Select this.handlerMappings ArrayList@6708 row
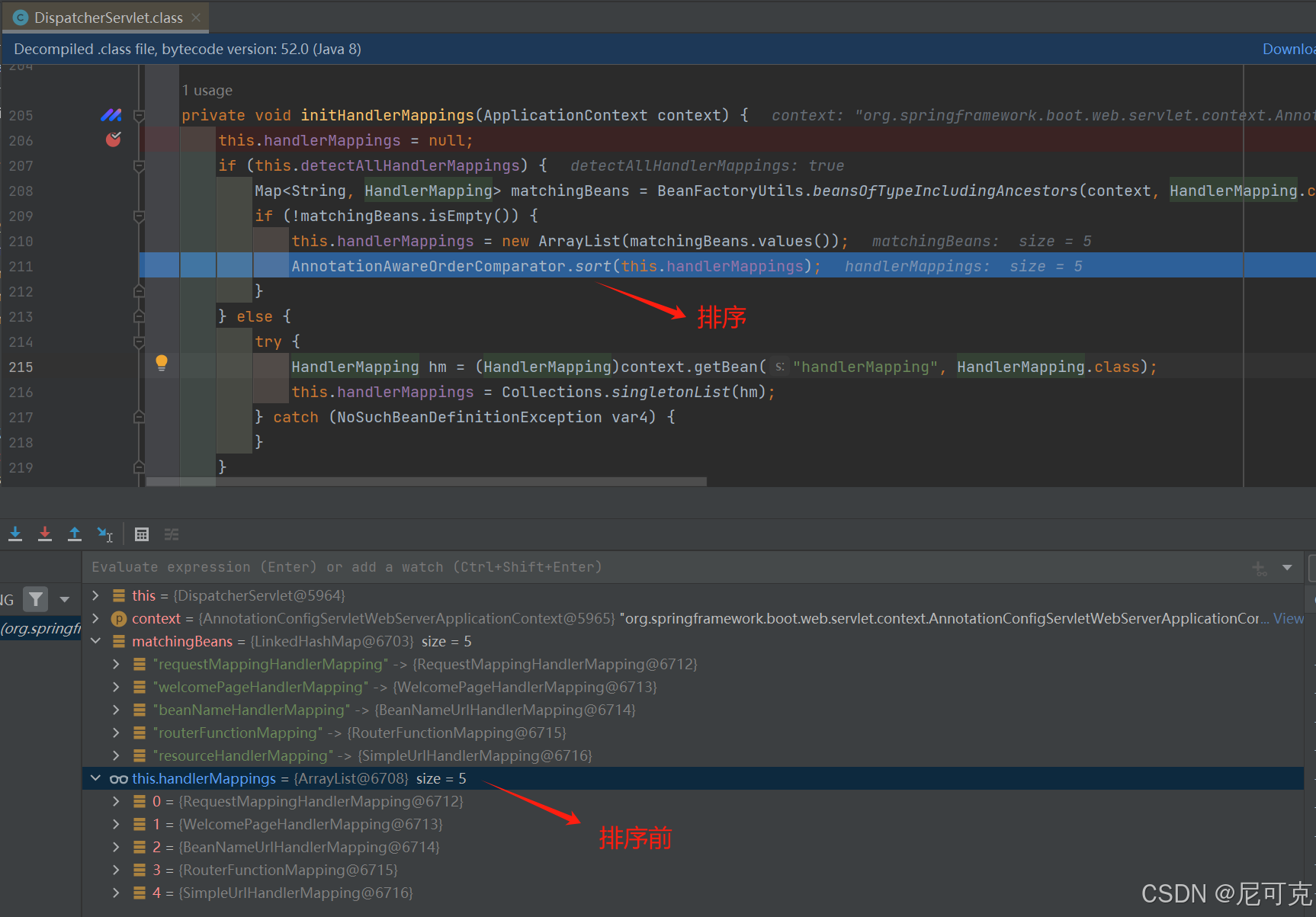 point(693,778)
